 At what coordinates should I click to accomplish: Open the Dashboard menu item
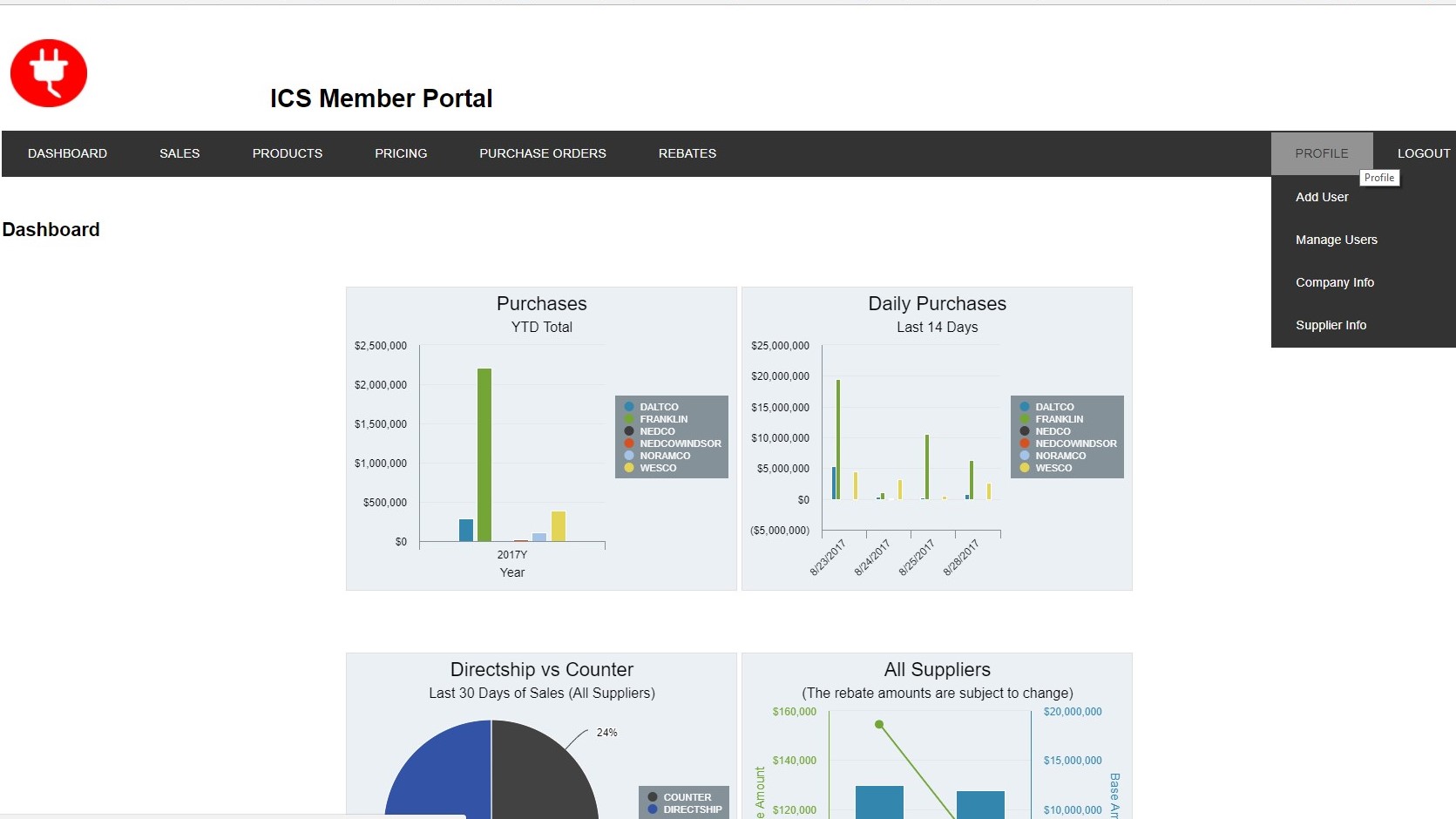click(x=67, y=153)
